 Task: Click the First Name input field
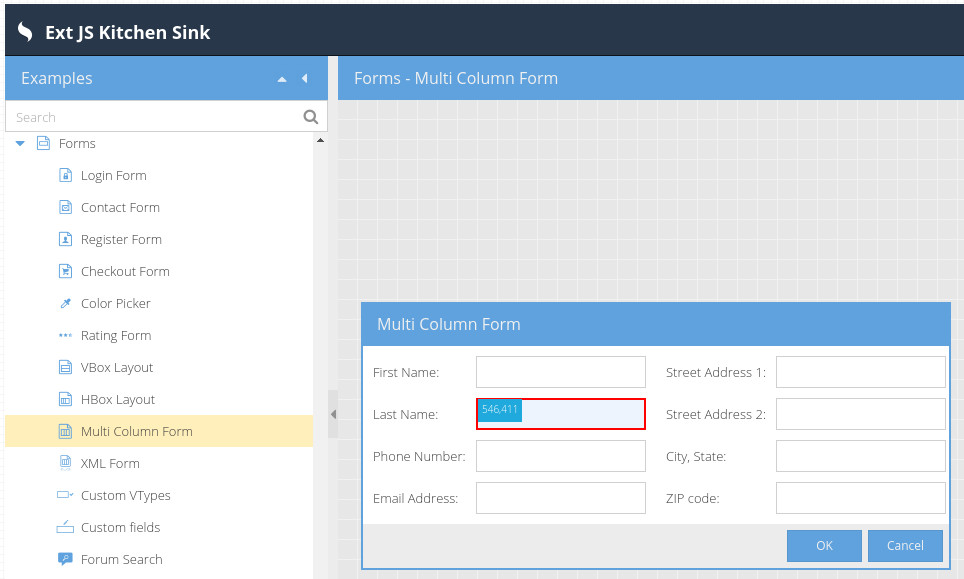pyautogui.click(x=560, y=372)
